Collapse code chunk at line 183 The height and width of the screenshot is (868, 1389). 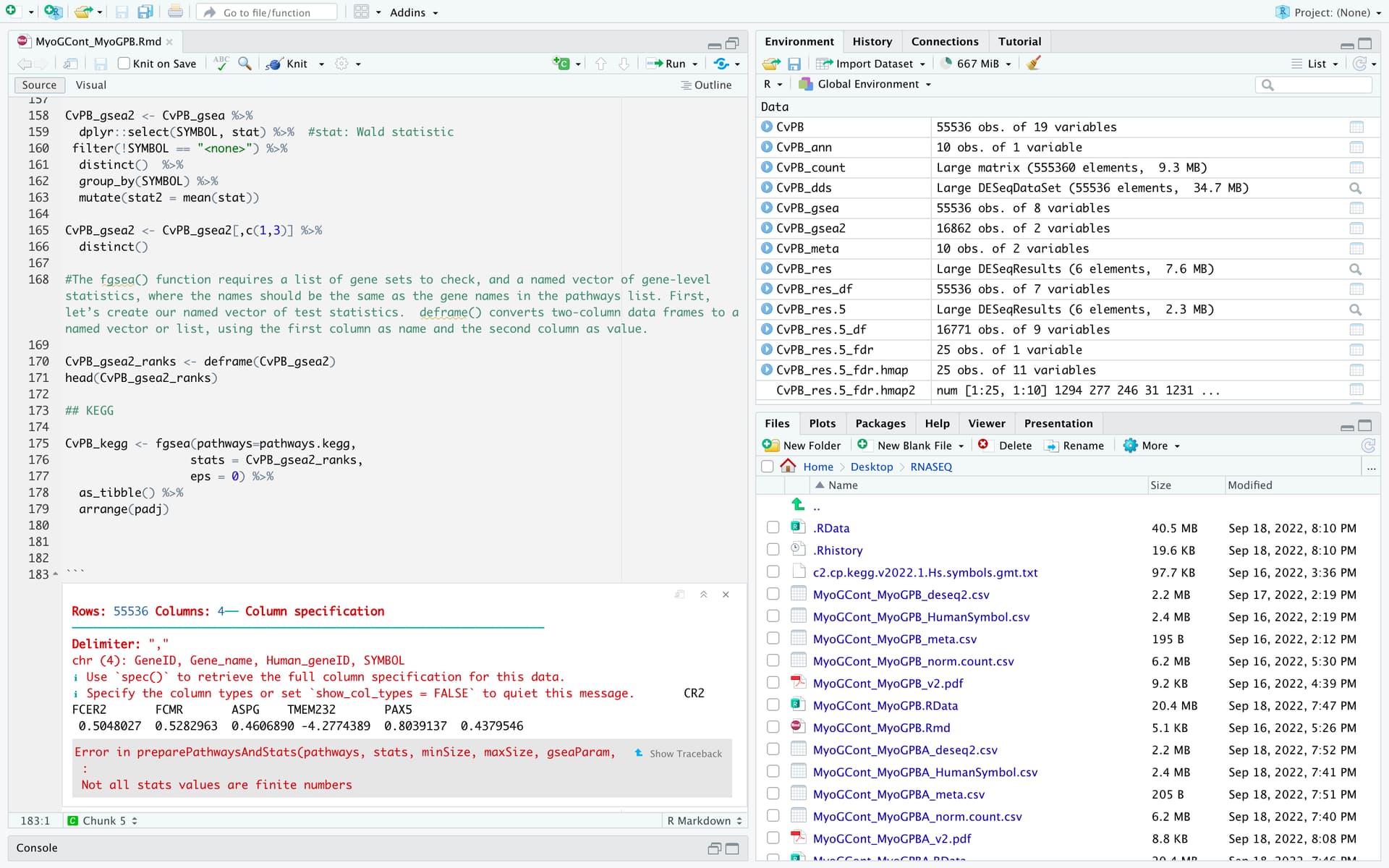click(56, 574)
